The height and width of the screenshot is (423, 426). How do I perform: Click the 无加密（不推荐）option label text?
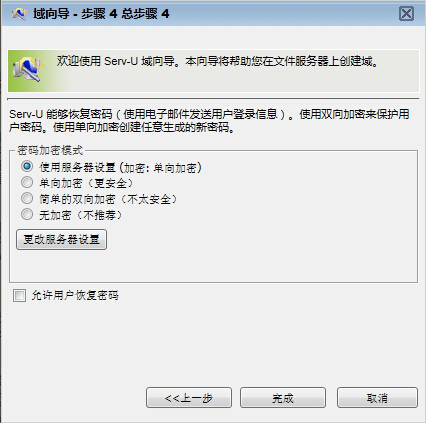tap(81, 215)
